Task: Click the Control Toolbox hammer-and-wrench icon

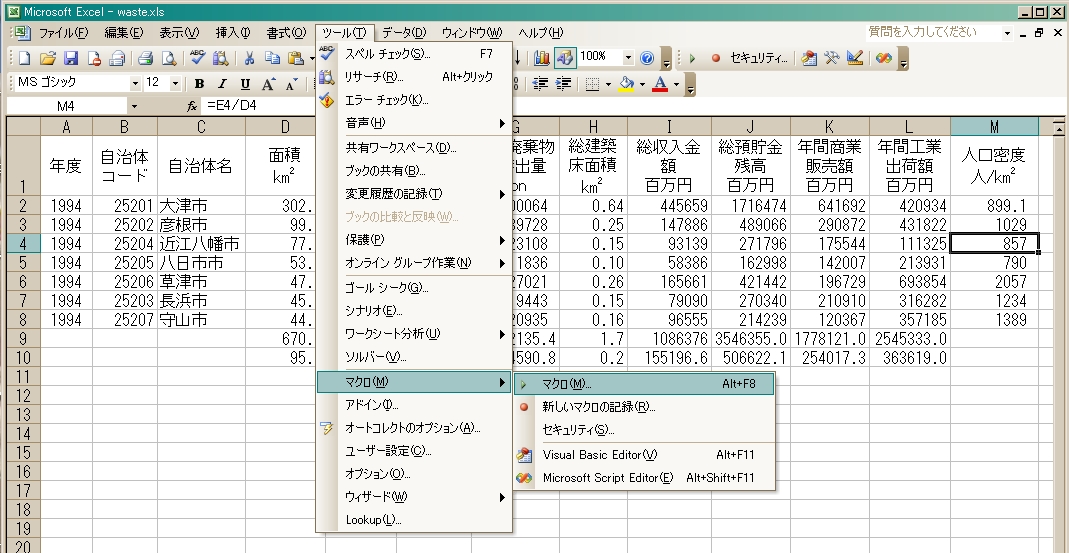Action: coord(832,59)
